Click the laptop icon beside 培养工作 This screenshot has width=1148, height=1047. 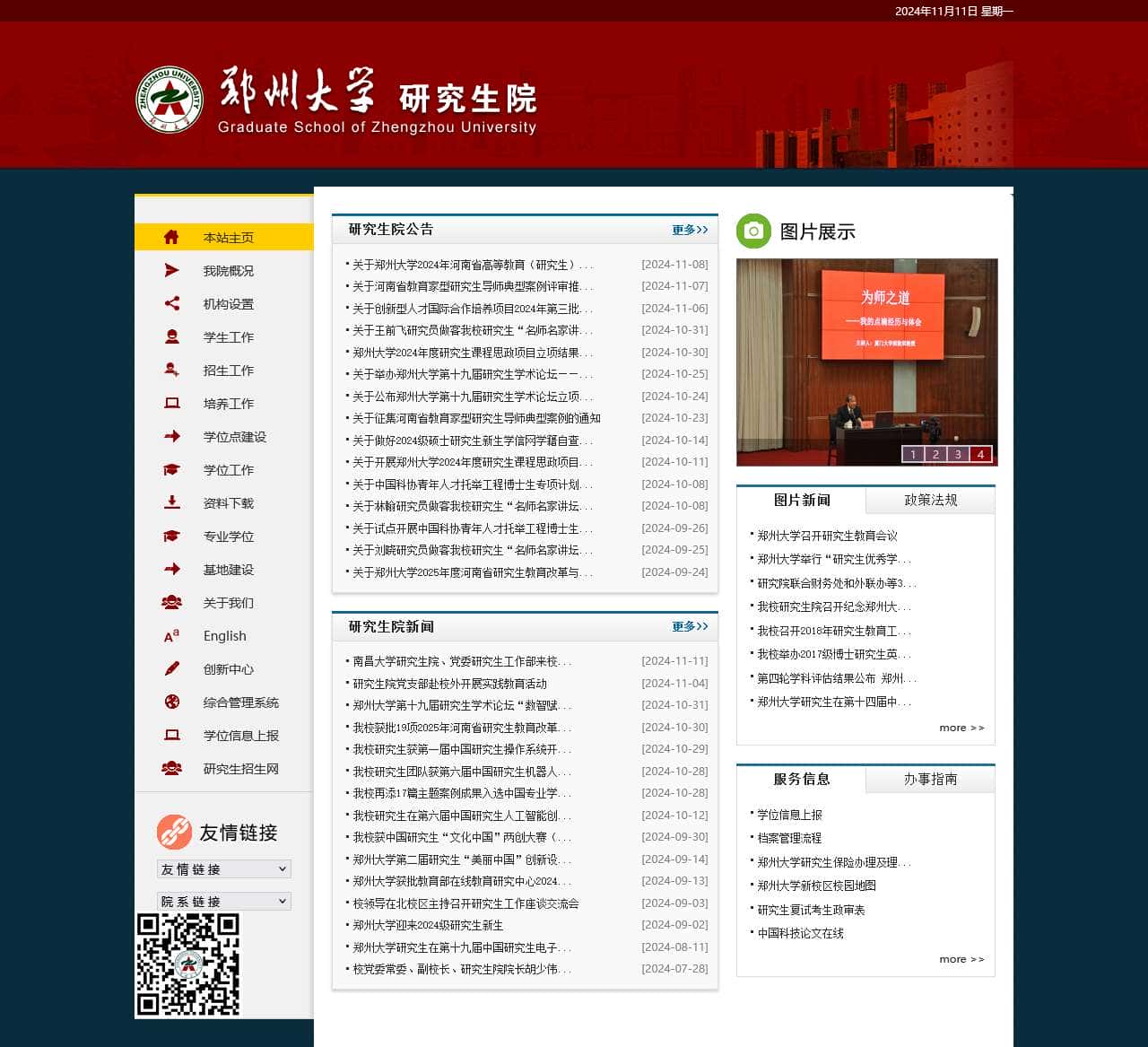tap(171, 403)
